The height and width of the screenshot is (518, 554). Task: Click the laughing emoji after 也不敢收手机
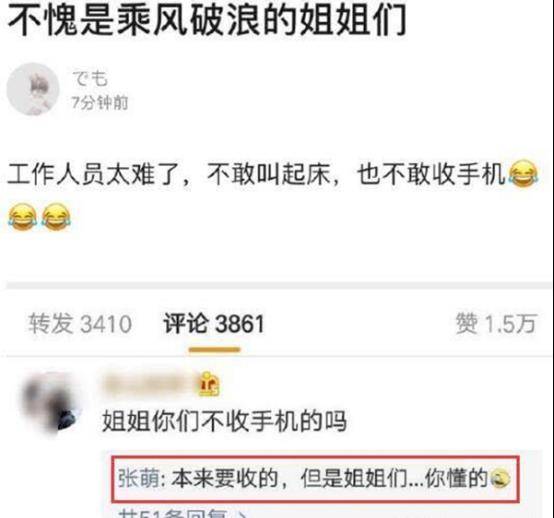(x=523, y=174)
